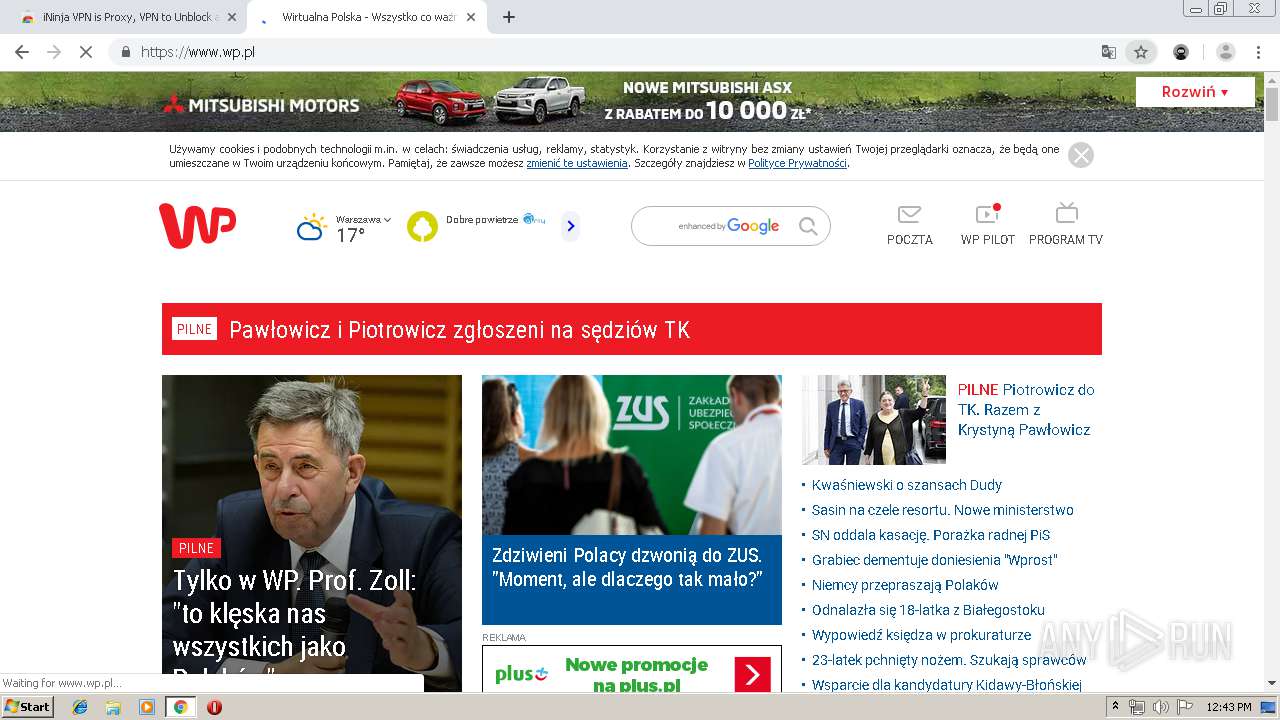Expand the Mitsubishi banner with 'Rozwiń'
The width and height of the screenshot is (1280, 720).
1195,92
